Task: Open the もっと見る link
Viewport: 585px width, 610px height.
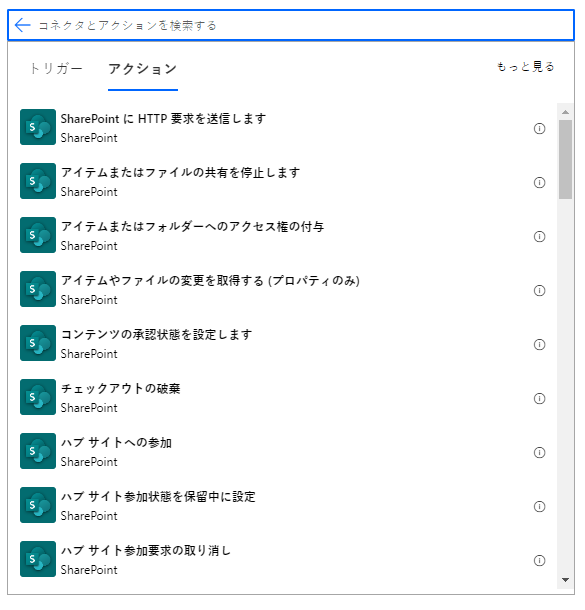Action: [525, 67]
